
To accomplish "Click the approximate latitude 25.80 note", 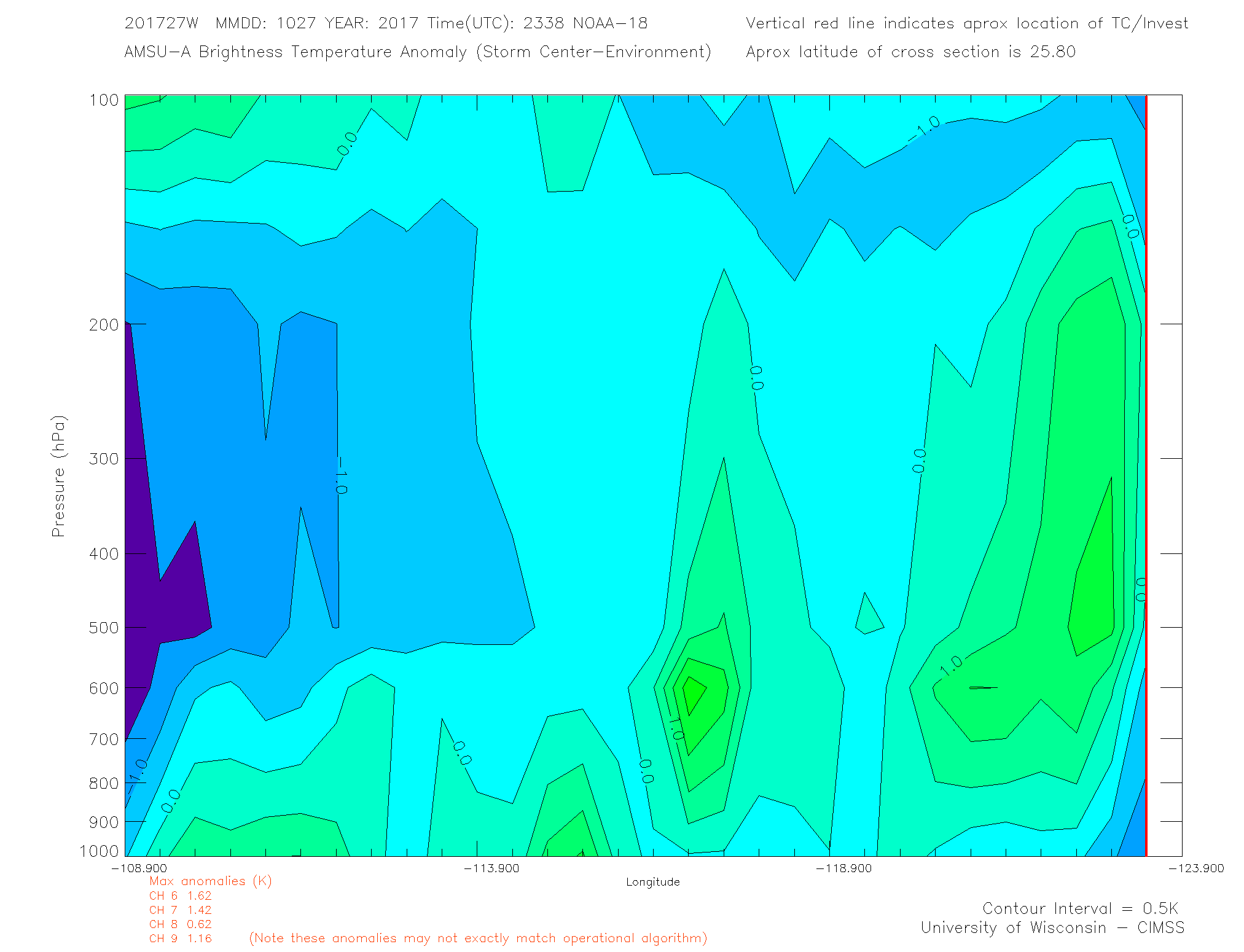I will (x=910, y=52).
